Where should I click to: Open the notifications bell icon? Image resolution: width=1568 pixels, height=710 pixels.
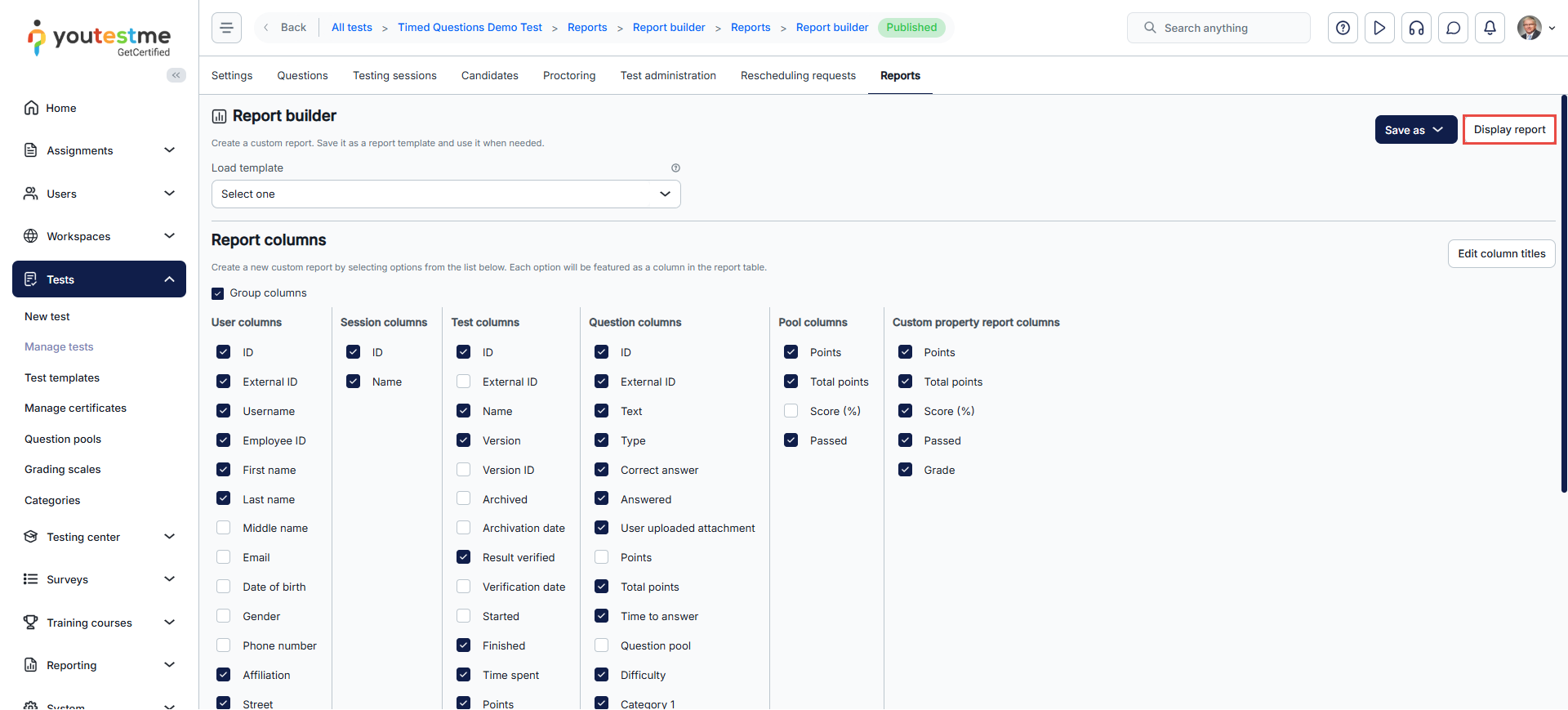point(1490,28)
